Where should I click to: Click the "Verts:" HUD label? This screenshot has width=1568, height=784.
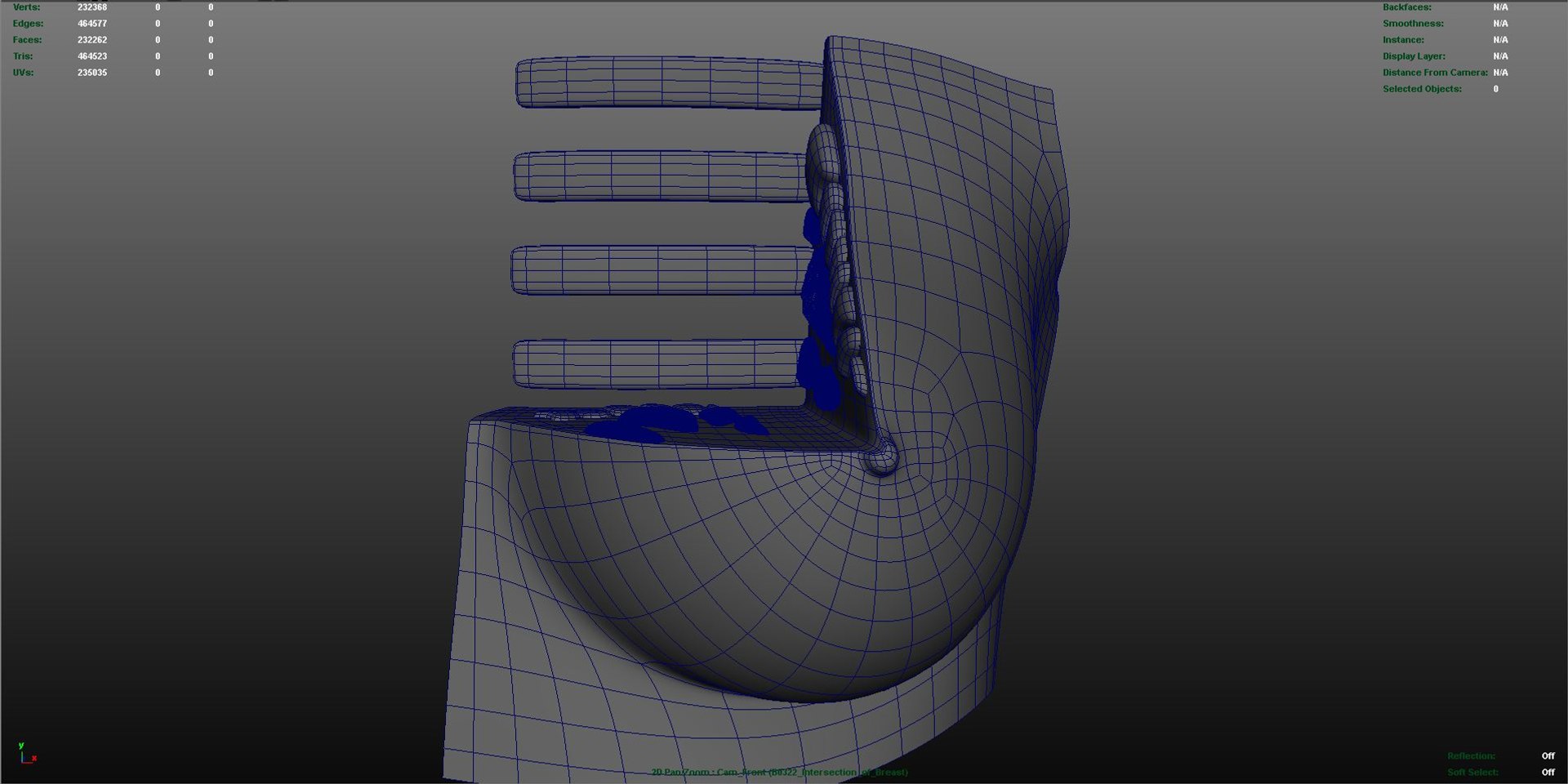pyautogui.click(x=26, y=7)
